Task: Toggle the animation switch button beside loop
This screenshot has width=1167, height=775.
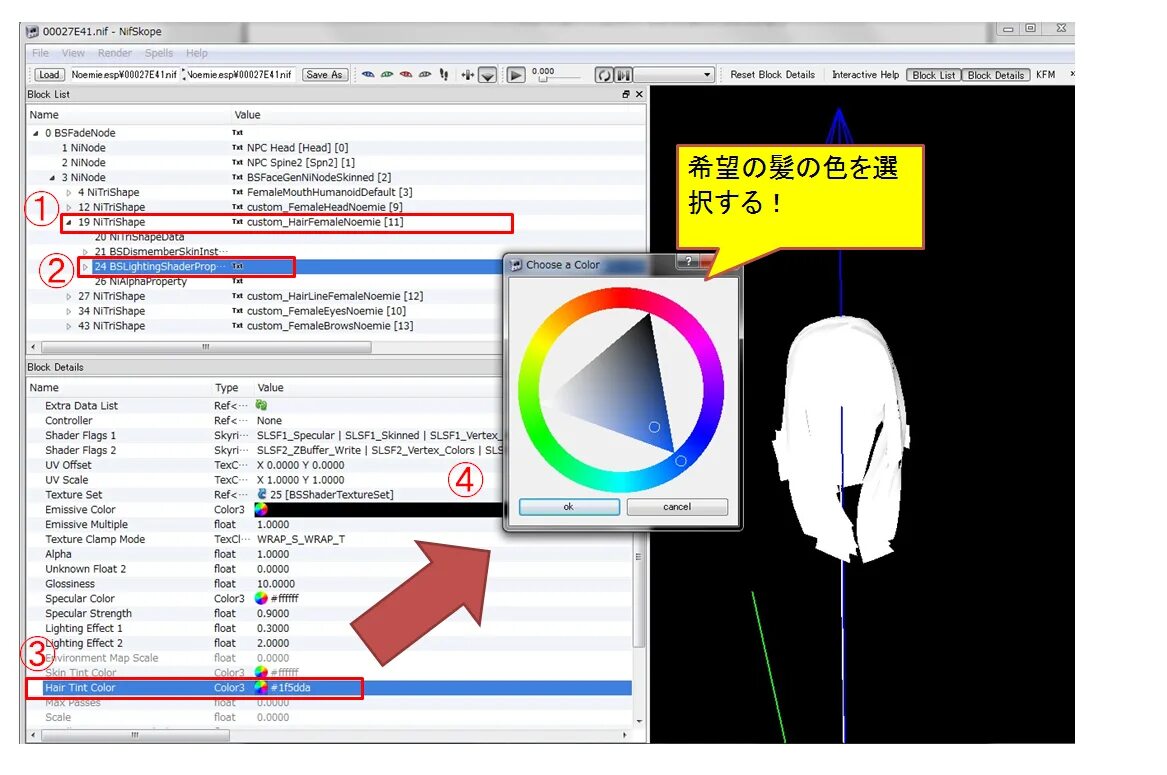Action: (x=624, y=75)
